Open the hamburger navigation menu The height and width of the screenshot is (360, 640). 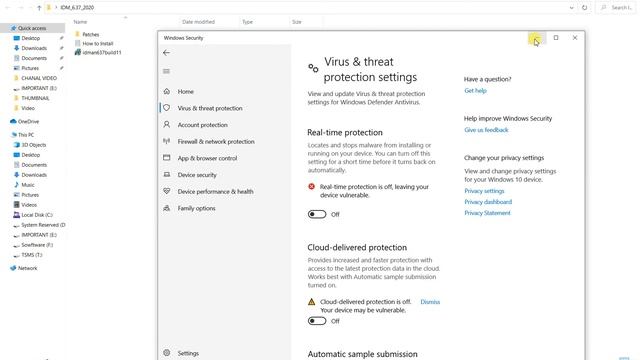click(166, 71)
